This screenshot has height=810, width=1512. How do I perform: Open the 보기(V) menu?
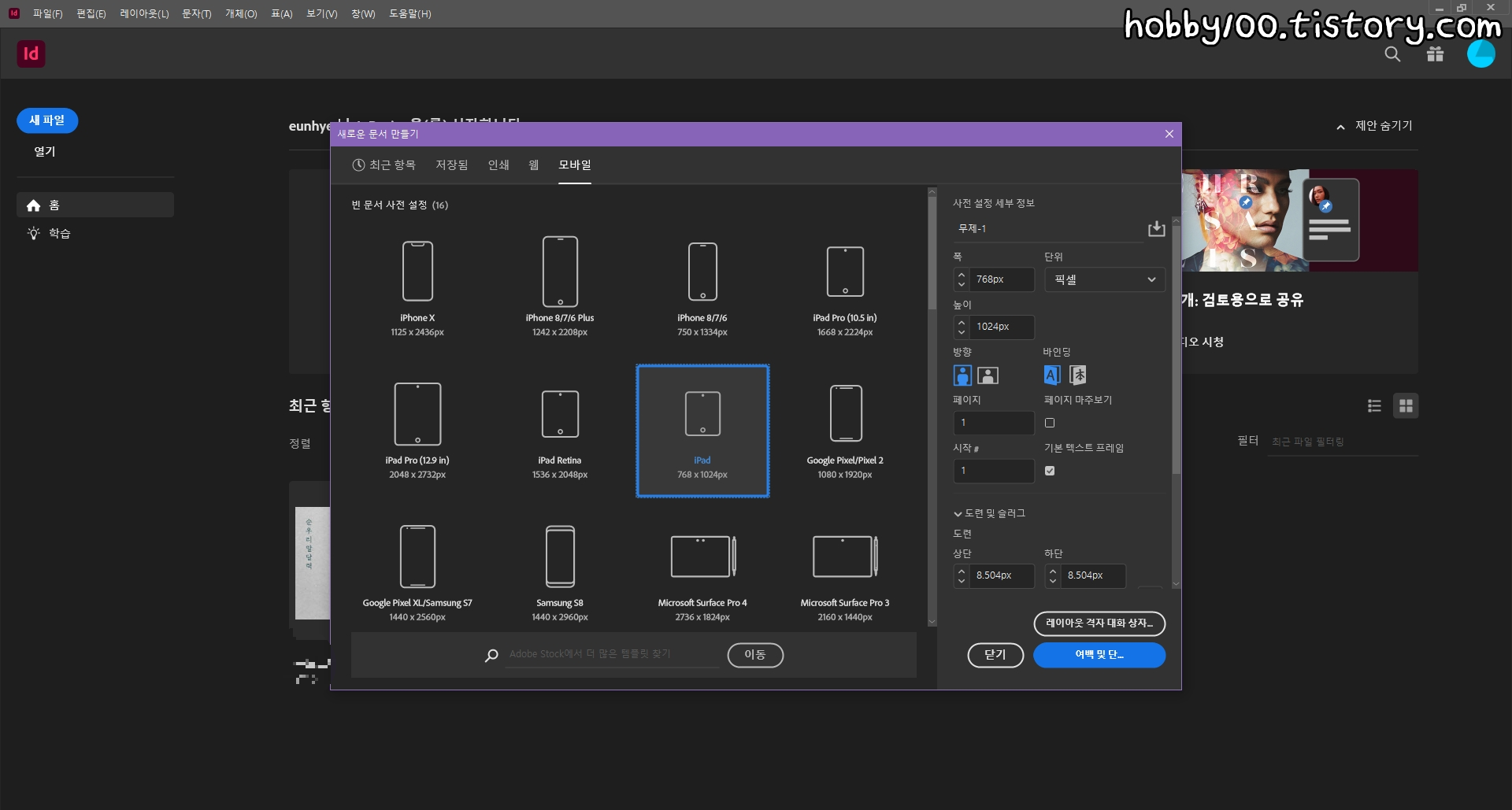(321, 13)
